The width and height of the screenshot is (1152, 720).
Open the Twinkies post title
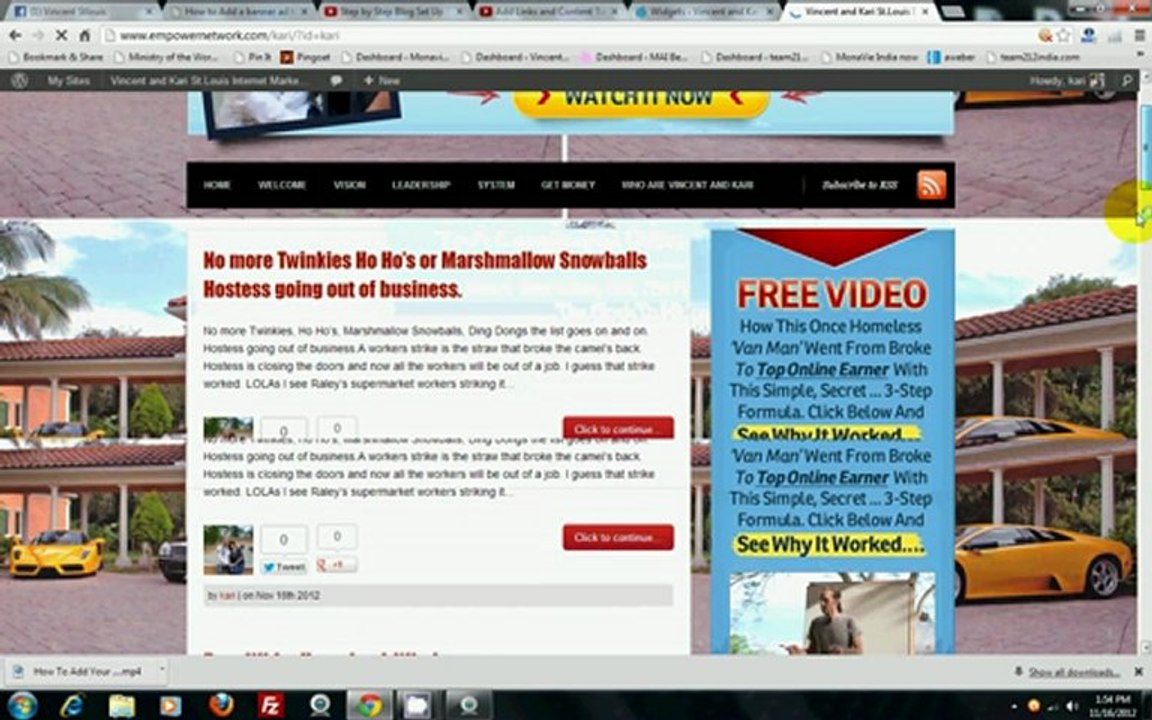[x=425, y=274]
